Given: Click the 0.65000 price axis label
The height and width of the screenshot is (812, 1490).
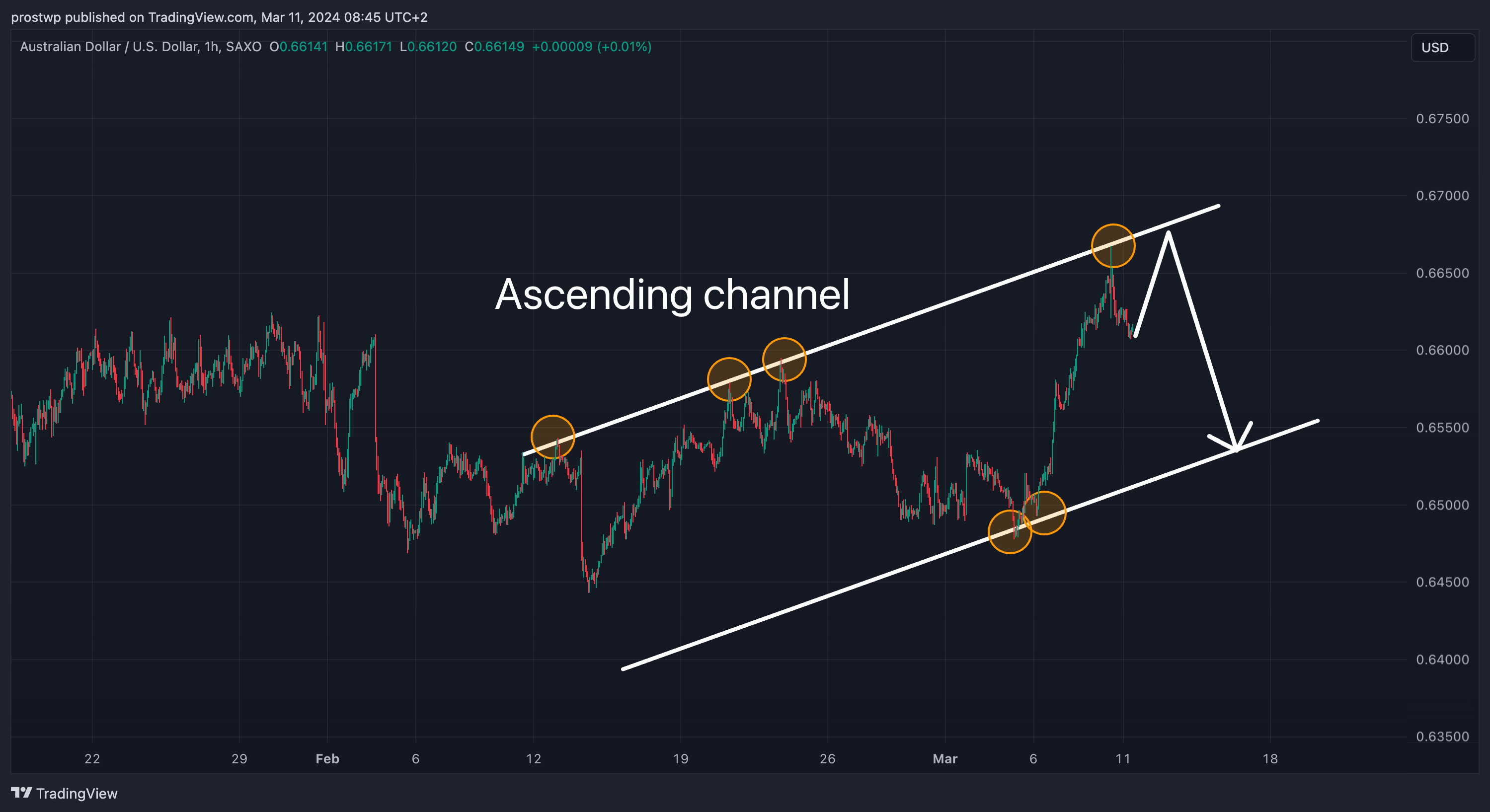Looking at the screenshot, I should pyautogui.click(x=1442, y=505).
